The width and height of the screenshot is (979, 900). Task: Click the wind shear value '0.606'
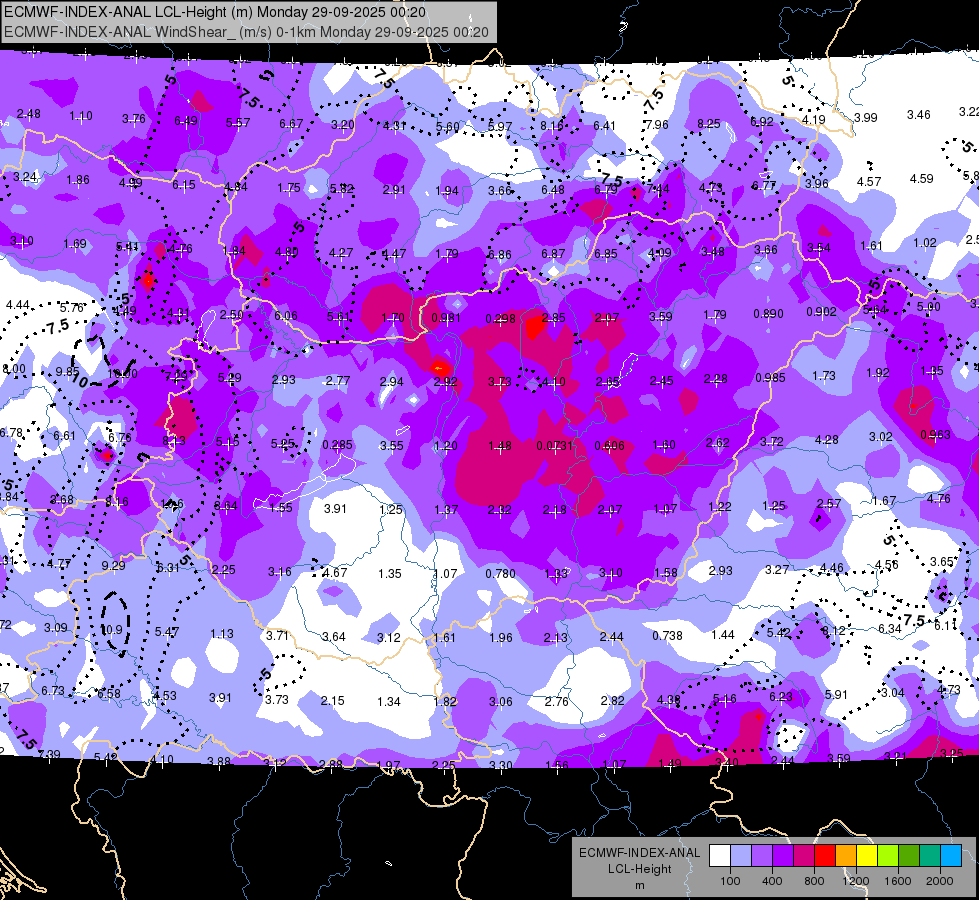tap(609, 445)
